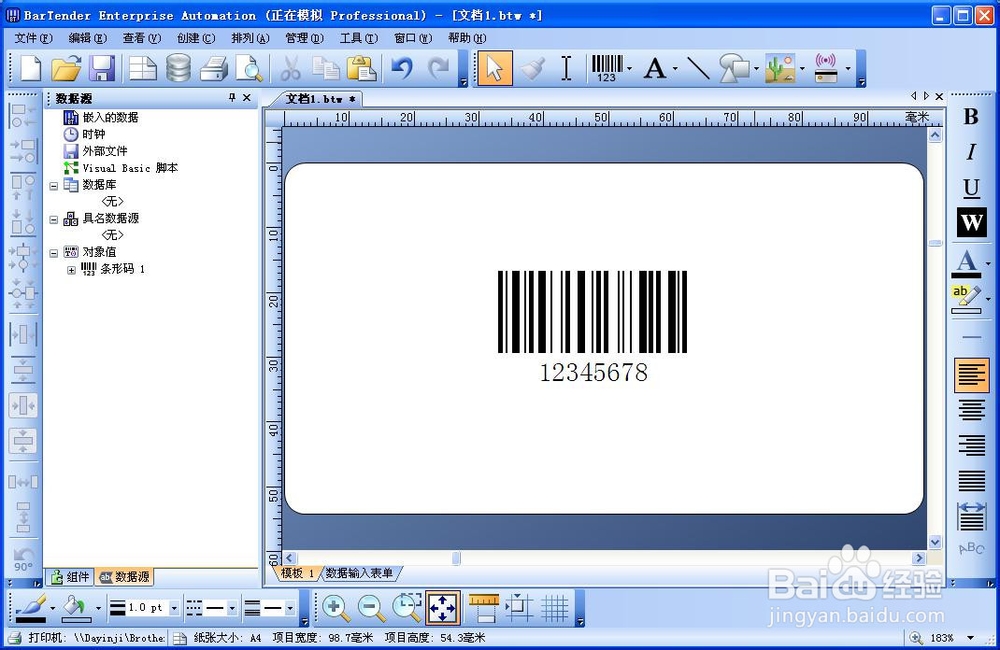Image resolution: width=1000 pixels, height=650 pixels.
Task: Select the shapes creation tool
Action: tap(735, 68)
